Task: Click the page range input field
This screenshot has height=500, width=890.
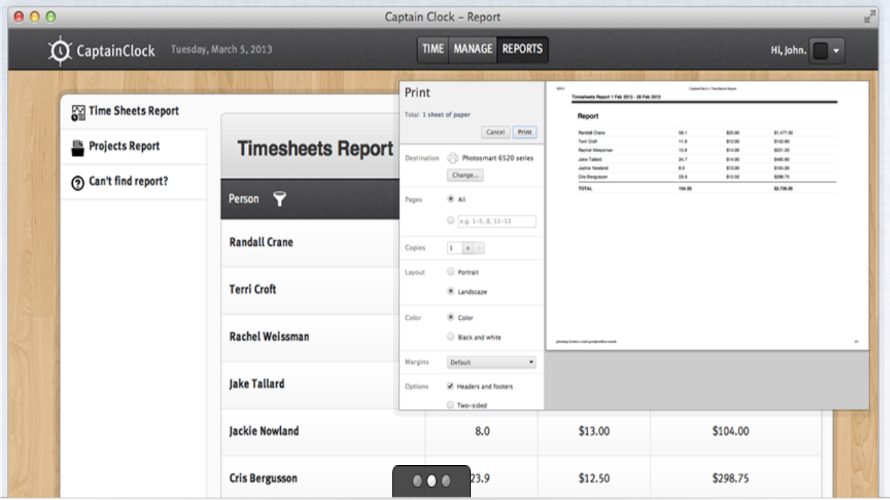Action: 497,221
